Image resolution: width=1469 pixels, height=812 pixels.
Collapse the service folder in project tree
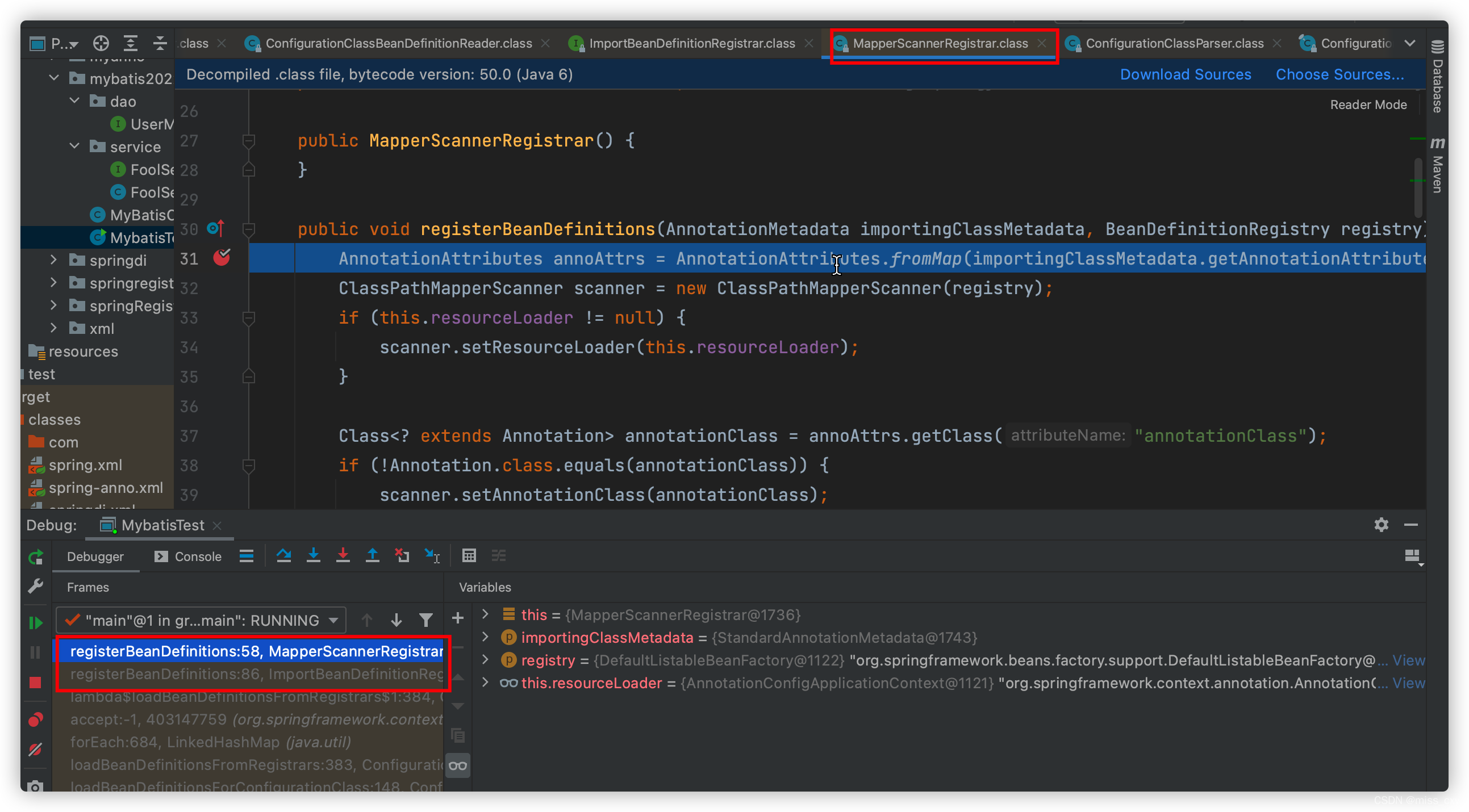click(74, 147)
